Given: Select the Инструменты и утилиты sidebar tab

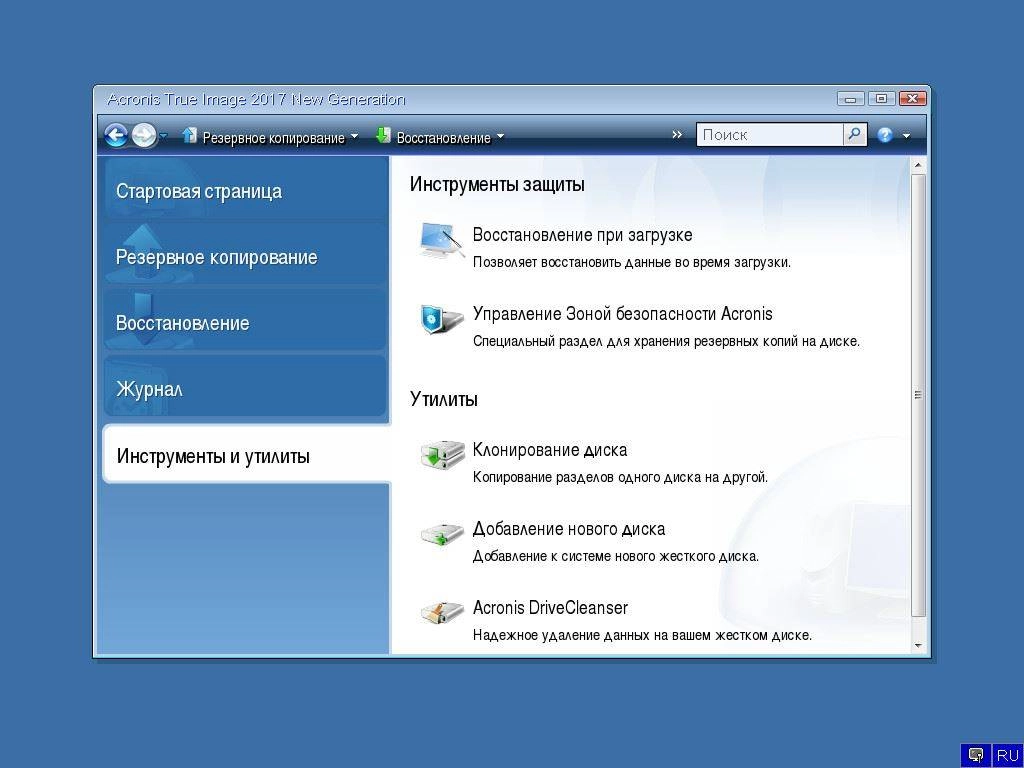Looking at the screenshot, I should click(246, 454).
